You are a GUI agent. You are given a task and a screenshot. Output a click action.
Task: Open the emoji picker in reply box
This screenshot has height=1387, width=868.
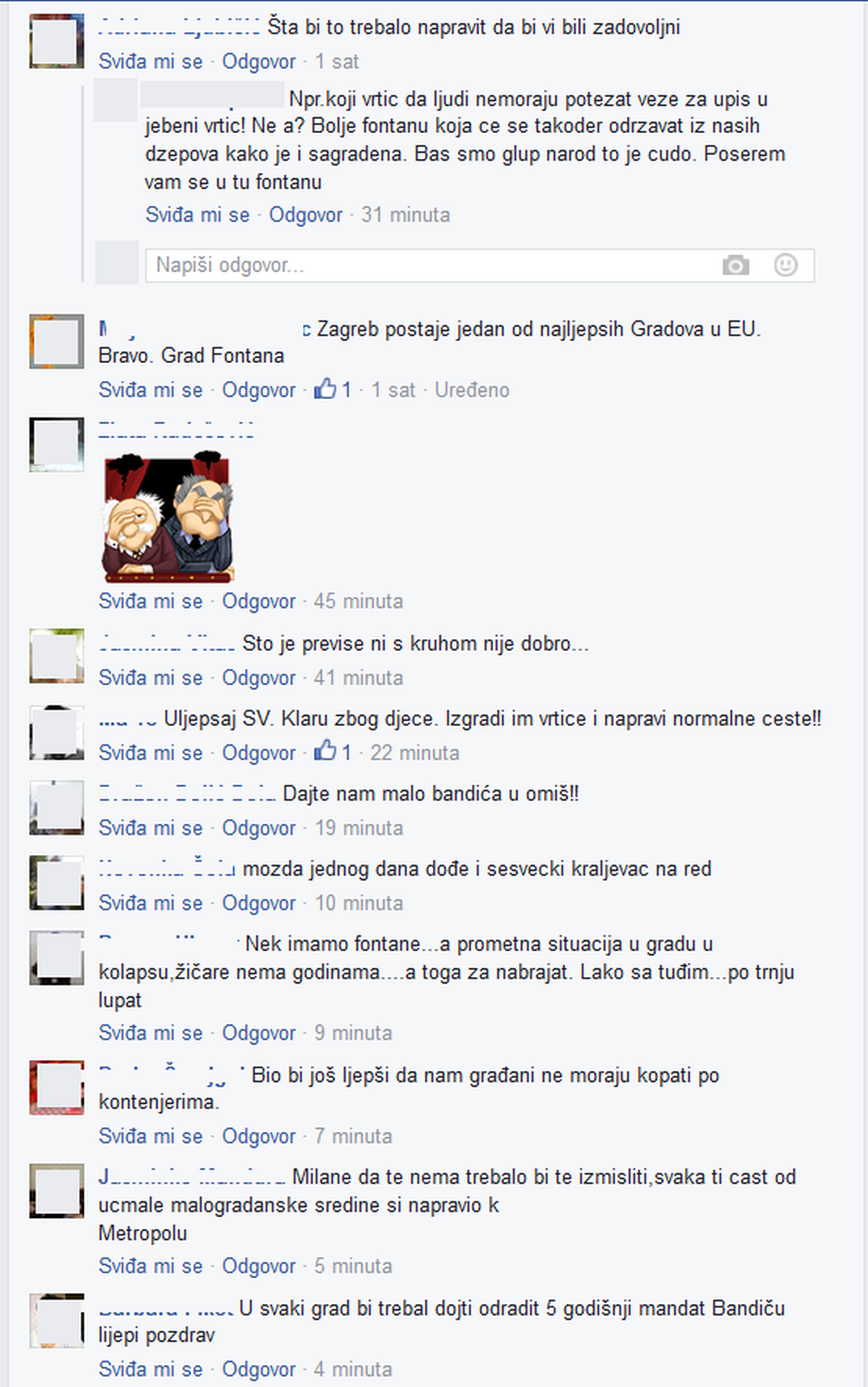[785, 266]
